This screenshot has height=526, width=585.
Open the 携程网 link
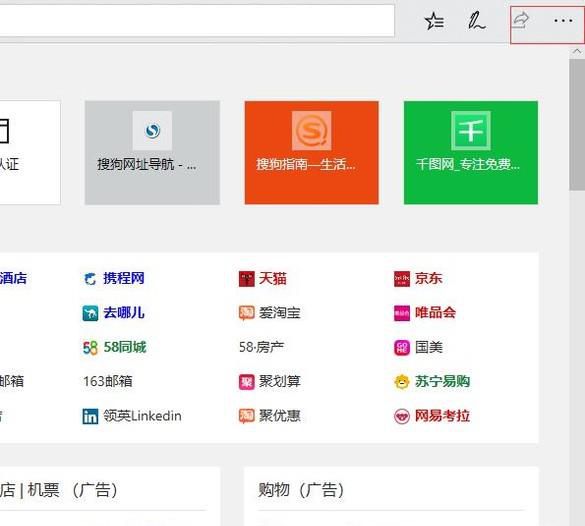[x=124, y=278]
